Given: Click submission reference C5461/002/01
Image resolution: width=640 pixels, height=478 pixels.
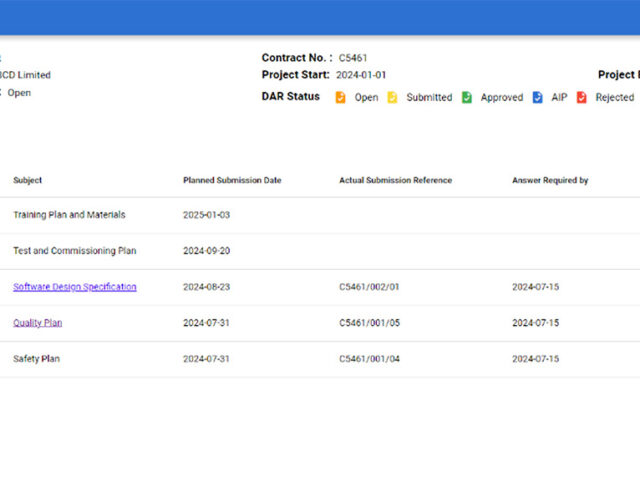Looking at the screenshot, I should point(369,287).
